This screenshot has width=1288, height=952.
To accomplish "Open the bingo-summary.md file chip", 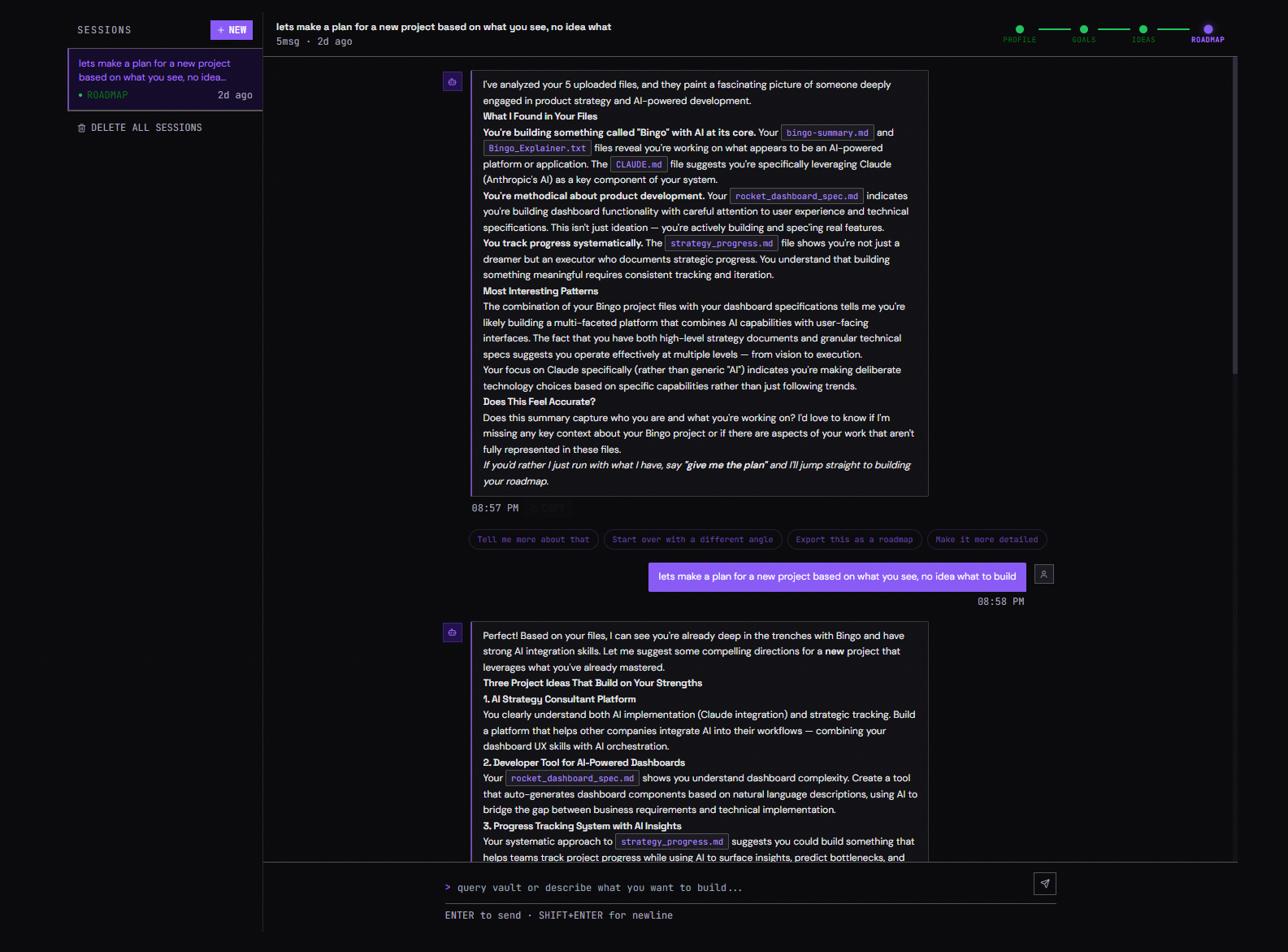I will tap(827, 133).
